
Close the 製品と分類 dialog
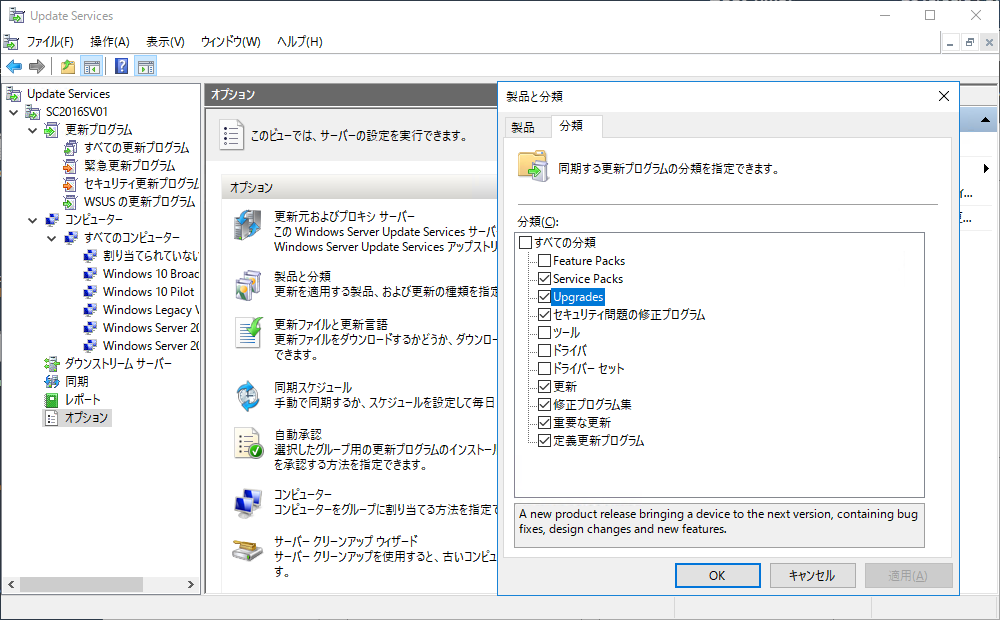[x=944, y=96]
